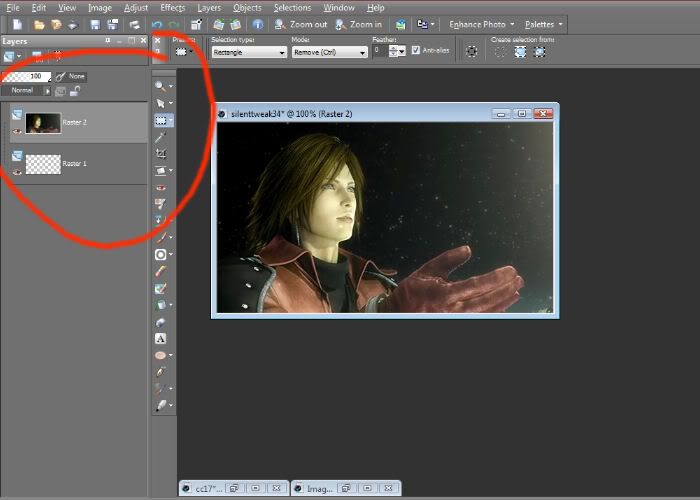Open the Objects menu
The height and width of the screenshot is (500, 700).
(x=247, y=8)
